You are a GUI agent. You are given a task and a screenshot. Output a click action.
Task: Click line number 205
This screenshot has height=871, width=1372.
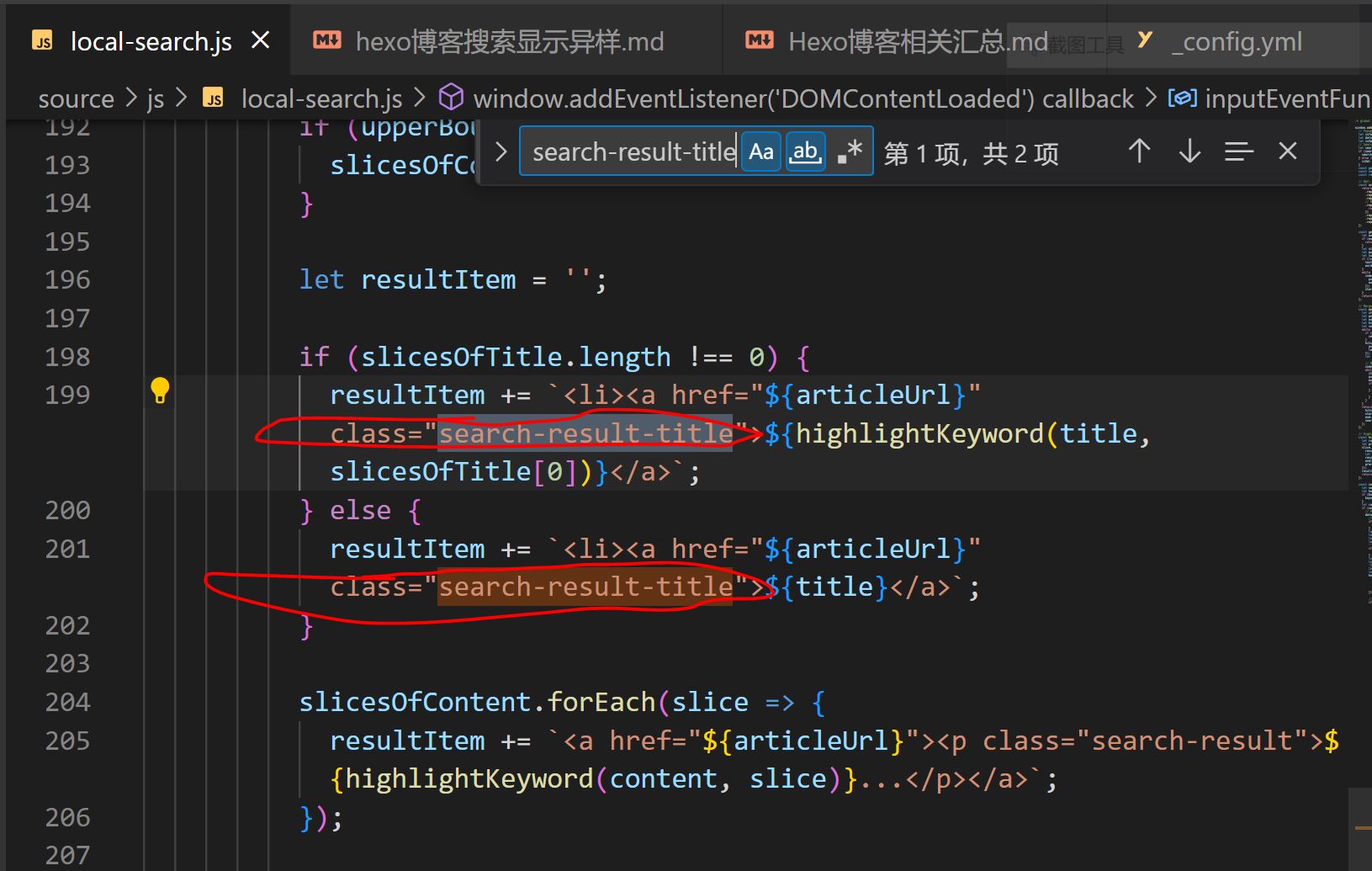[67, 741]
